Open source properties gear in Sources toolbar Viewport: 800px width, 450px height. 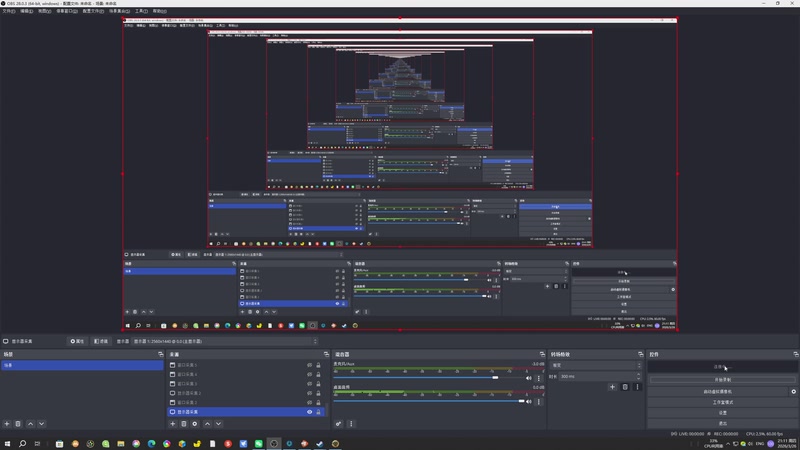click(x=195, y=423)
